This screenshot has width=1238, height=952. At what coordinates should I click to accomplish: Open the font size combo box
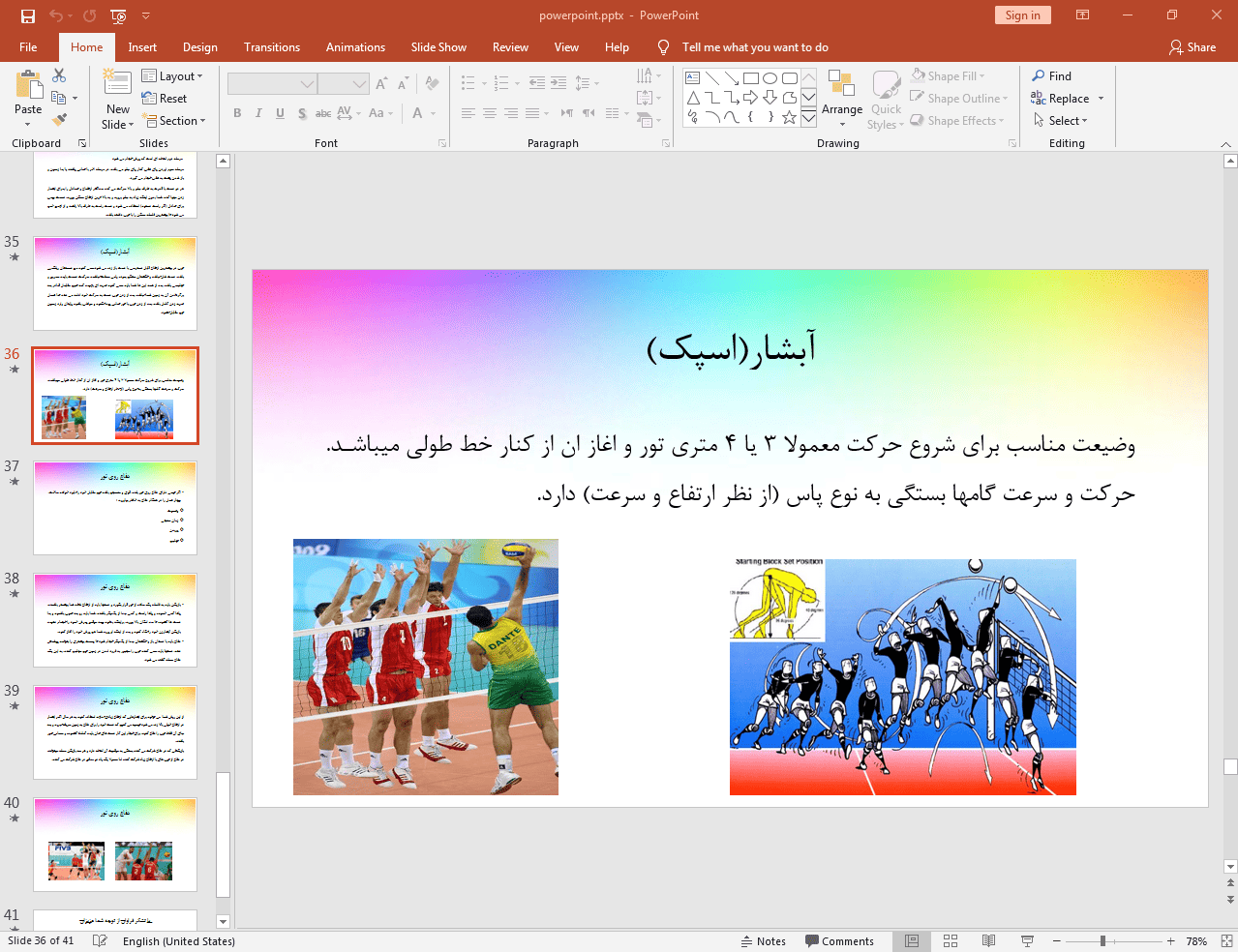tap(344, 84)
